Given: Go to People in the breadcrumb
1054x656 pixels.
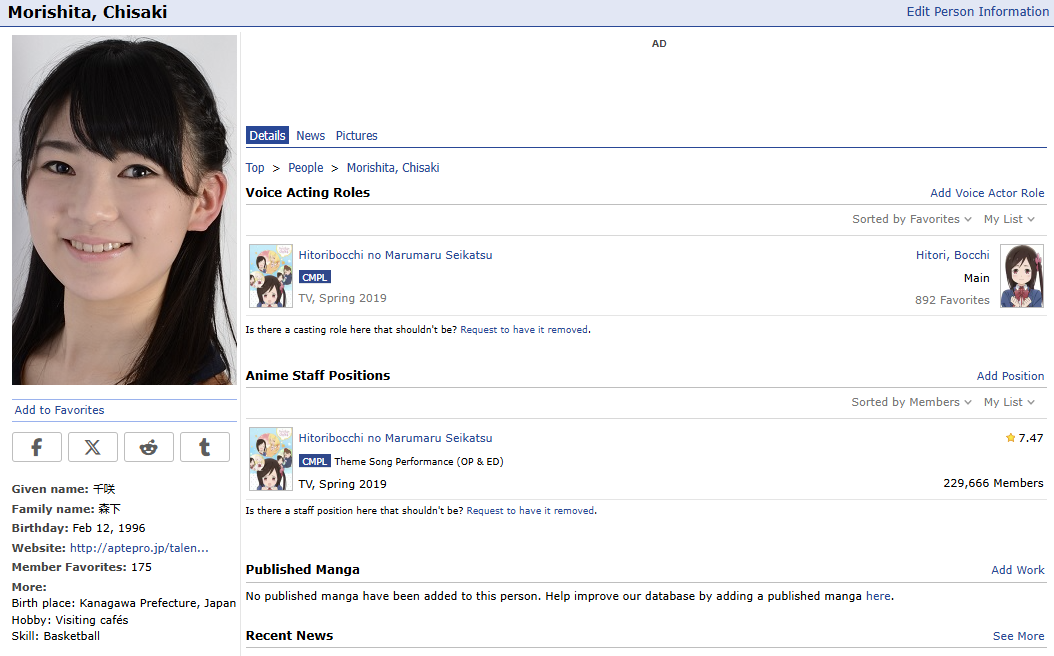Looking at the screenshot, I should pos(305,168).
